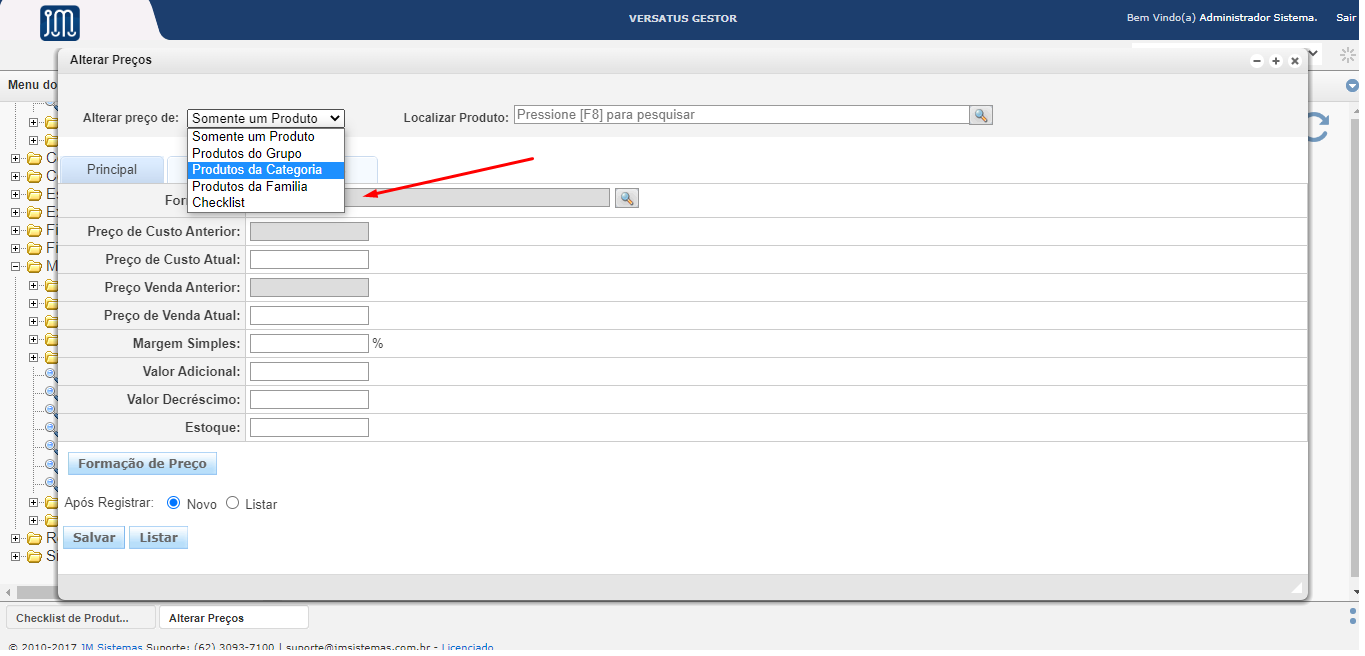The image size is (1365, 656).
Task: Select Checklist in the open dropdown
Action: 218,202
